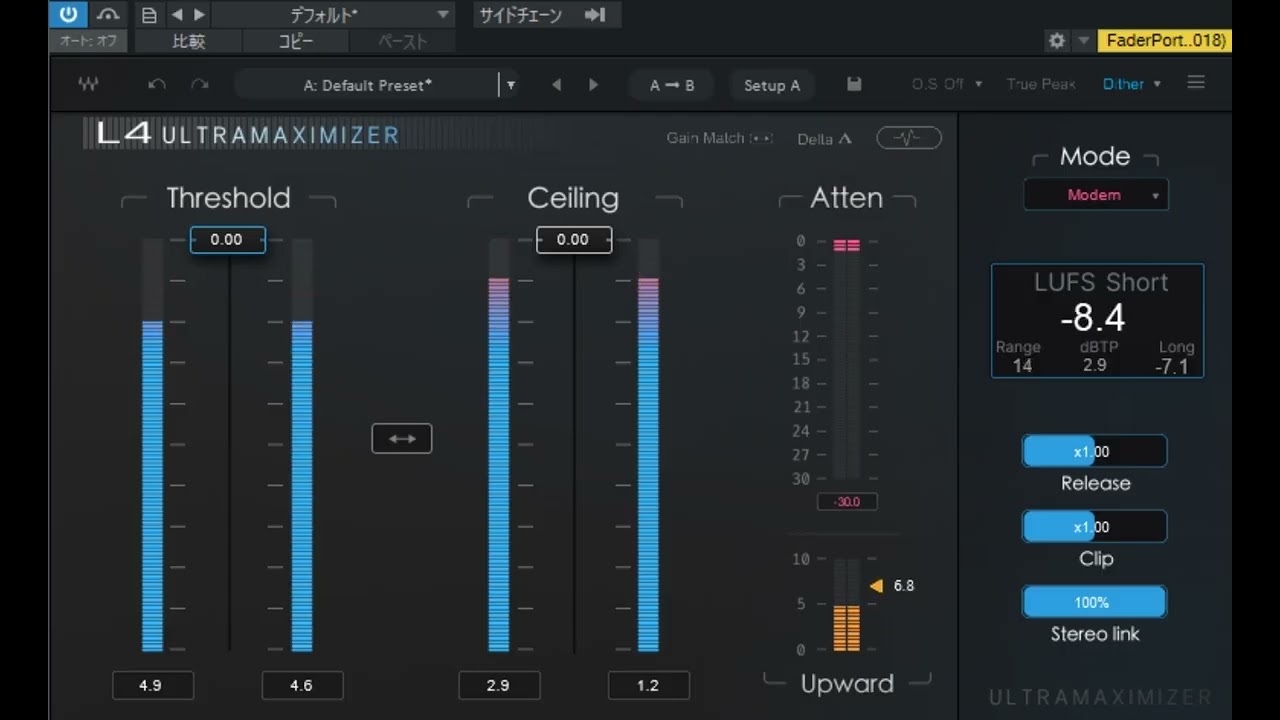
Task: Toggle the plugin power bypass button
Action: (x=68, y=14)
